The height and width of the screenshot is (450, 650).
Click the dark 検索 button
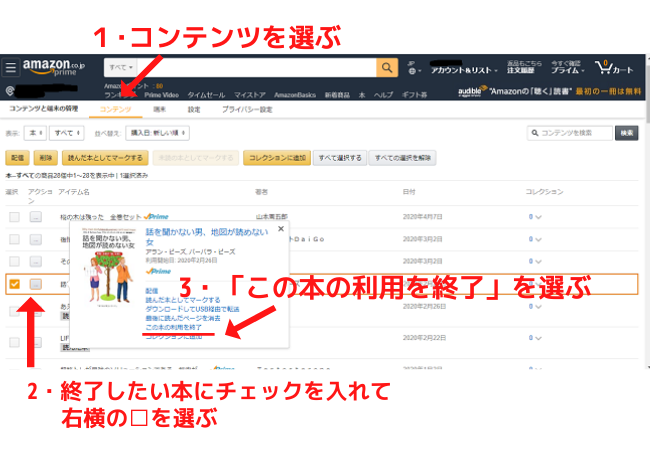[x=626, y=133]
